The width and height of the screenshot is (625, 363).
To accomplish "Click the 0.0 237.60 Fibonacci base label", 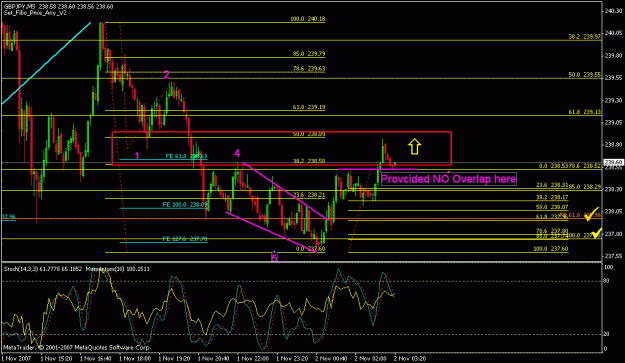I will [x=311, y=249].
